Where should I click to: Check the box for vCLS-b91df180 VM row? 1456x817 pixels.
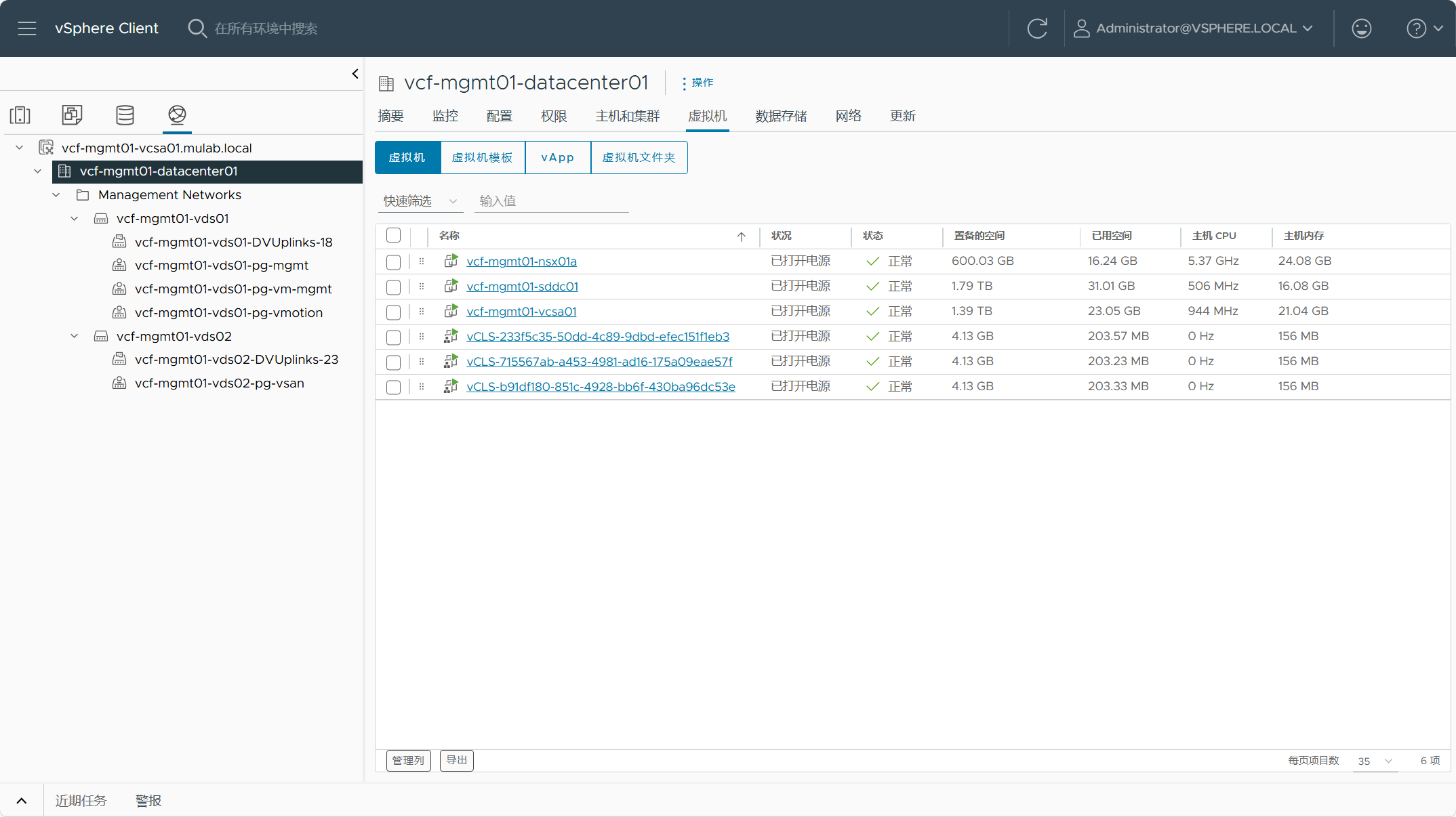pyautogui.click(x=393, y=387)
